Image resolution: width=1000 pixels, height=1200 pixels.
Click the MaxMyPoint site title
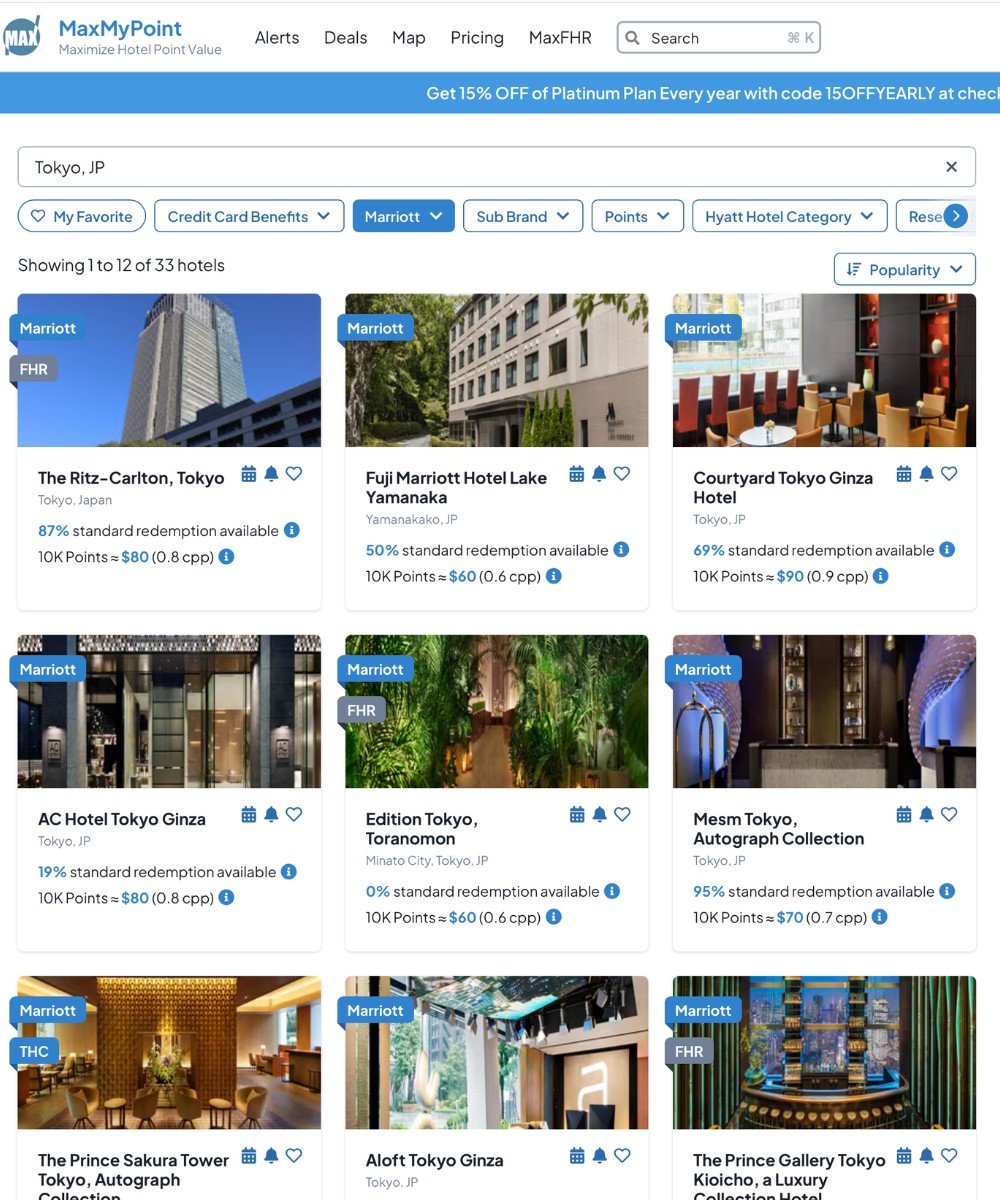[120, 28]
